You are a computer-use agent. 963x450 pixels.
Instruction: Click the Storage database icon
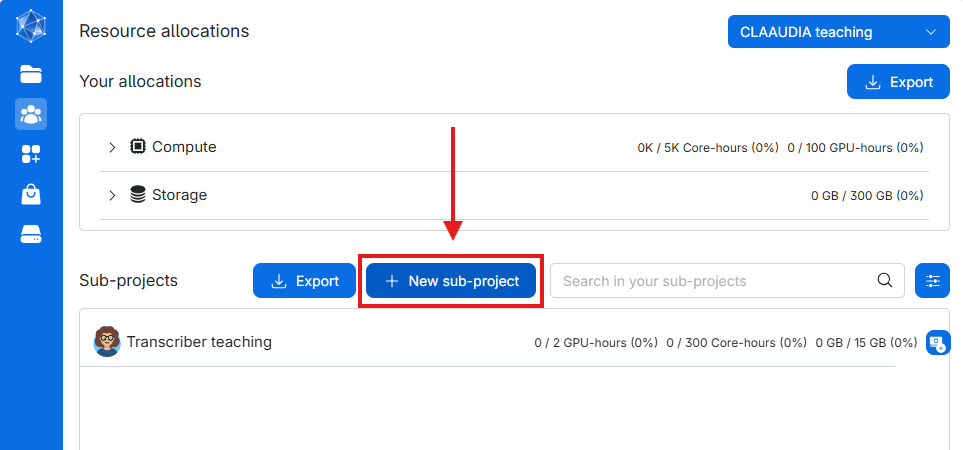[138, 195]
